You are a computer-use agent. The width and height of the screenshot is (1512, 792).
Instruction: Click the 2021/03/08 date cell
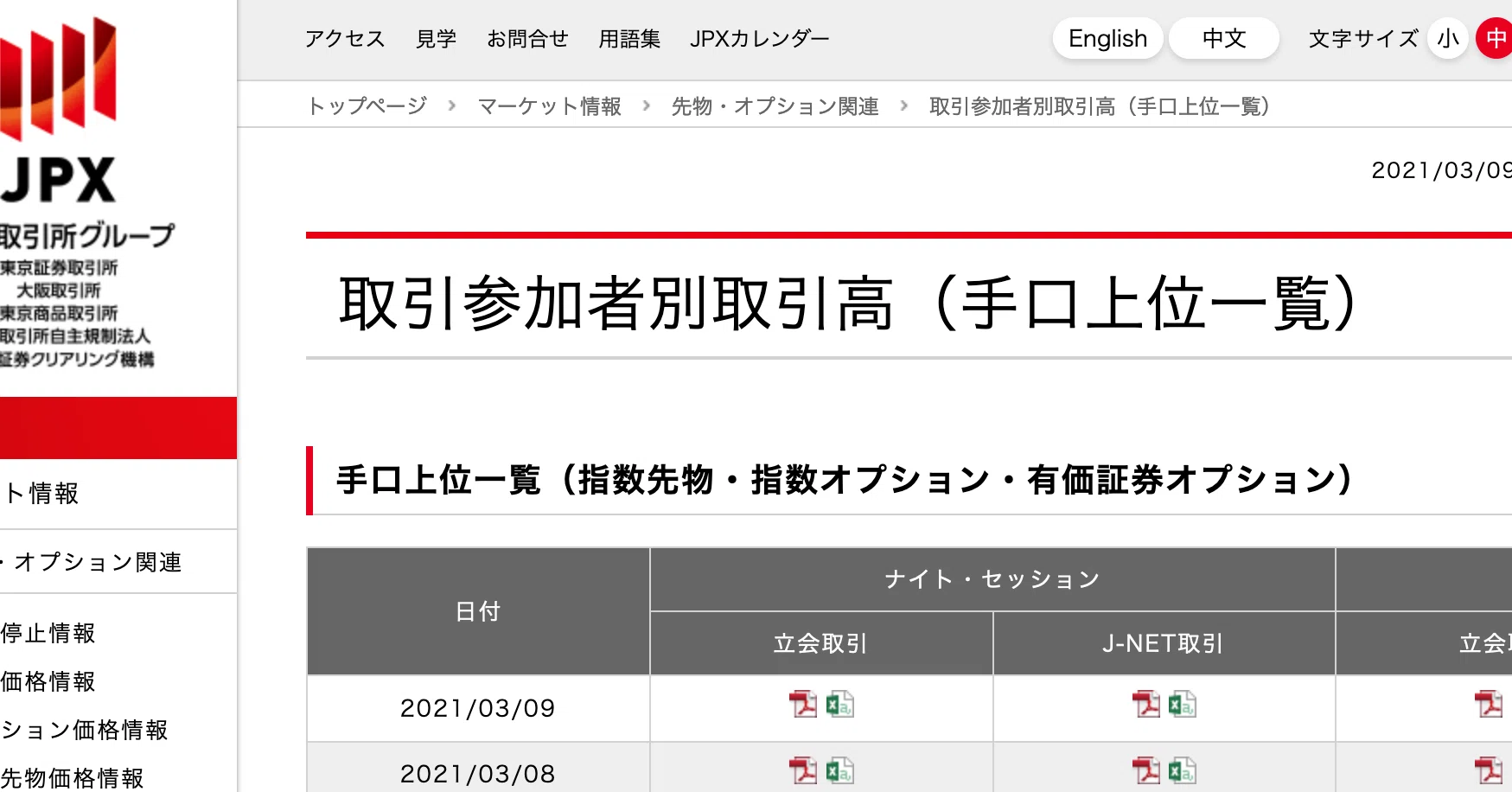(x=478, y=768)
